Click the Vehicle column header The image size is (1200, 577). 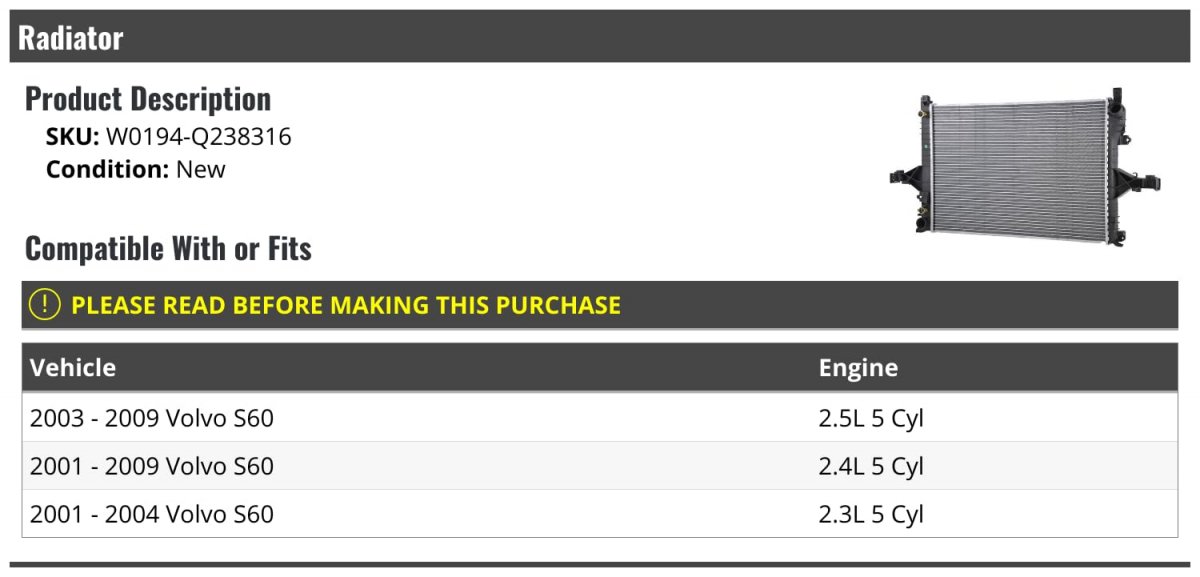73,367
